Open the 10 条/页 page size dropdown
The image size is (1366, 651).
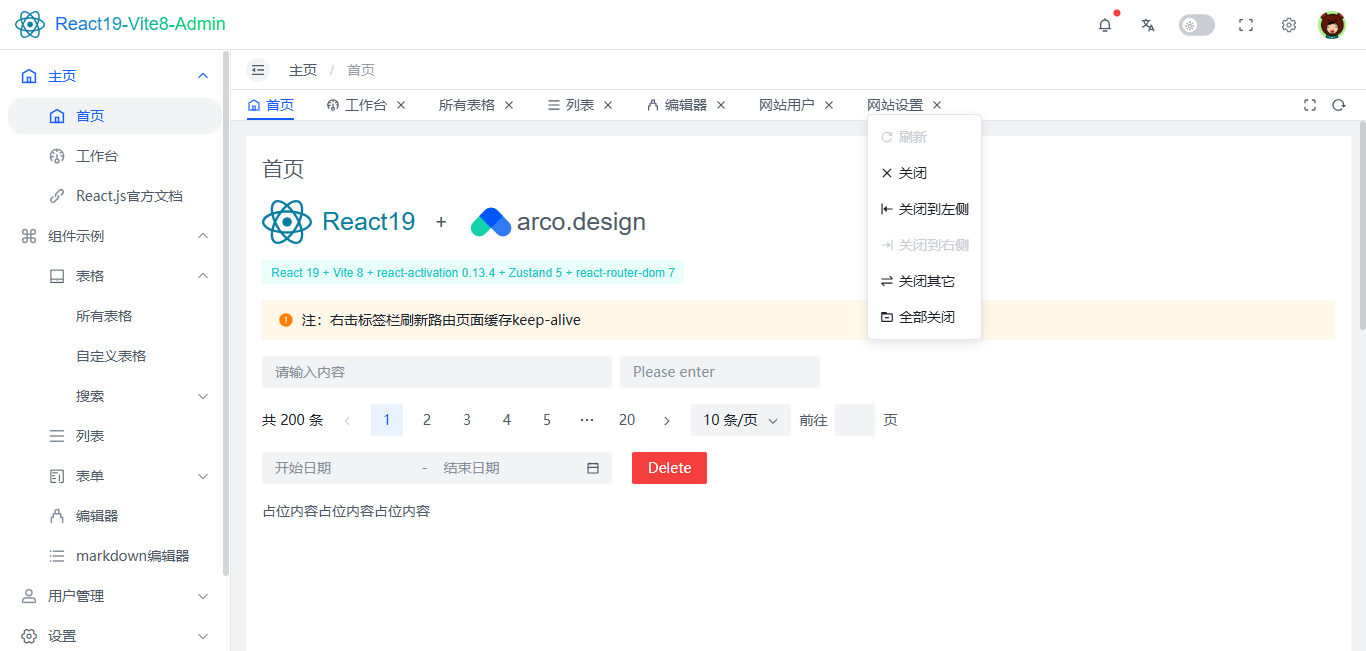[x=741, y=420]
